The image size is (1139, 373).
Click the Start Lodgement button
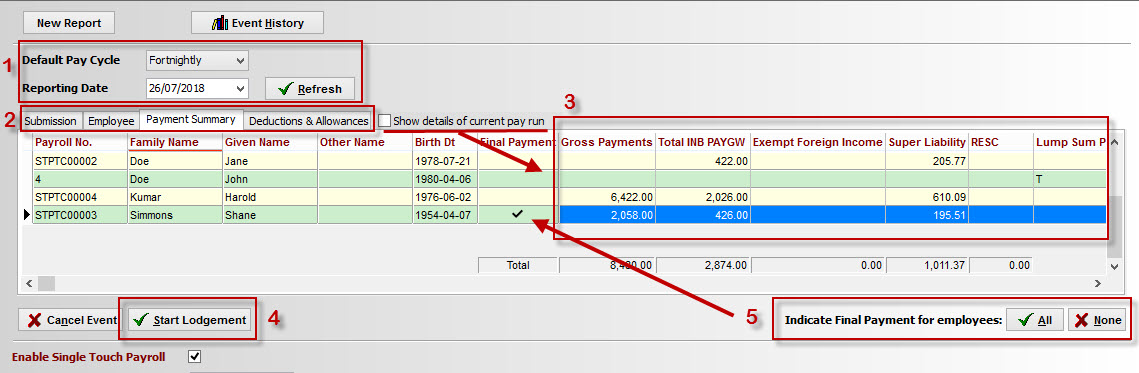click(x=191, y=320)
